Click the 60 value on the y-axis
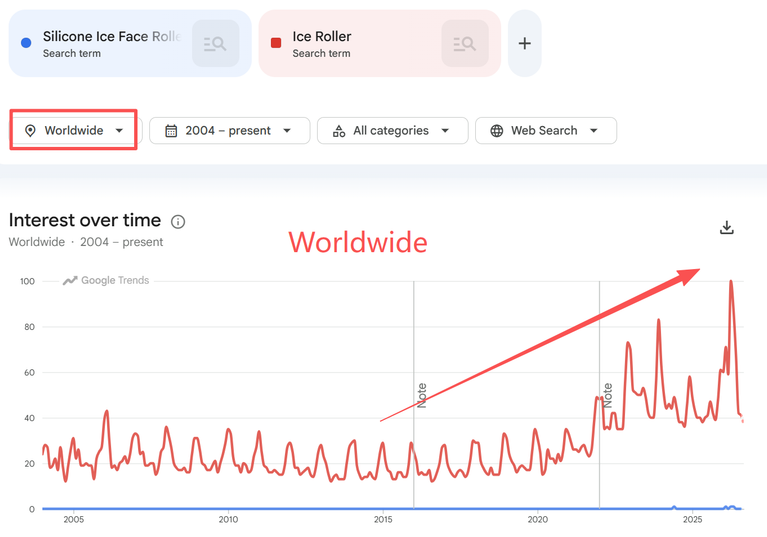The height and width of the screenshot is (537, 767). click(29, 372)
